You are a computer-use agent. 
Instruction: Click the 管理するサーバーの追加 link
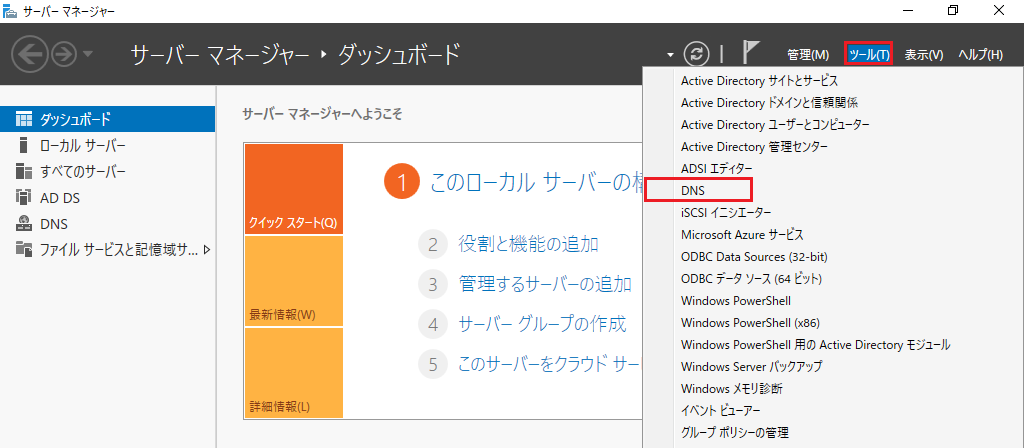[545, 284]
